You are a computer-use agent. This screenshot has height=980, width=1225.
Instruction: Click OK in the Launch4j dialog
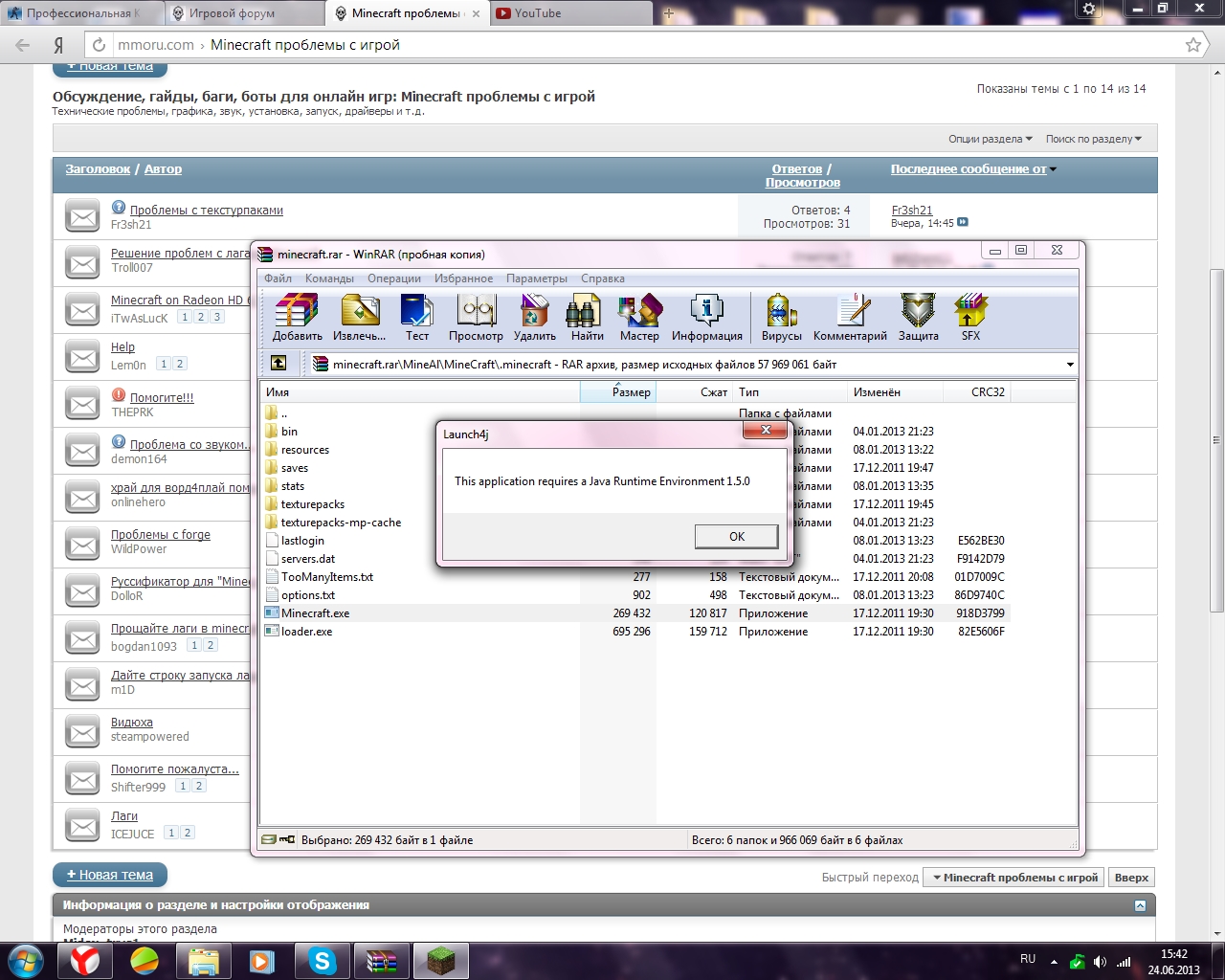click(736, 537)
